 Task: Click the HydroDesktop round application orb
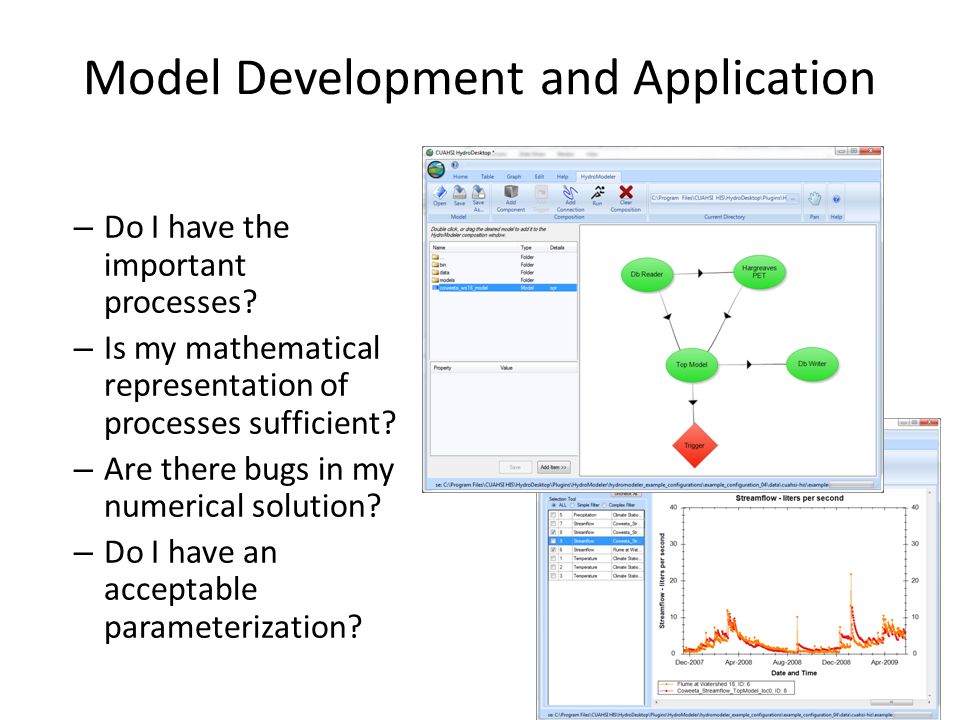pos(436,170)
